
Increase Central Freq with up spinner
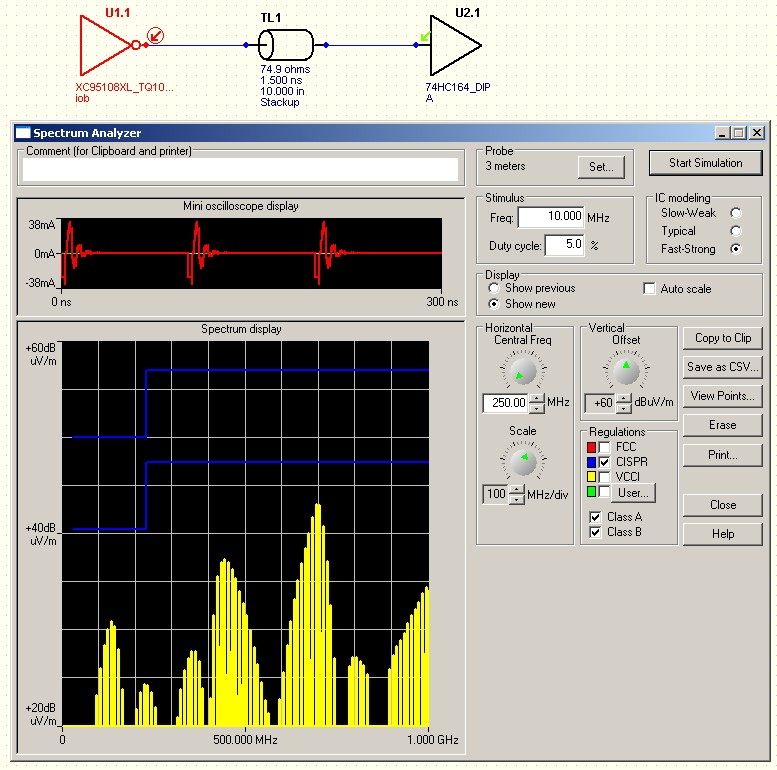(536, 398)
